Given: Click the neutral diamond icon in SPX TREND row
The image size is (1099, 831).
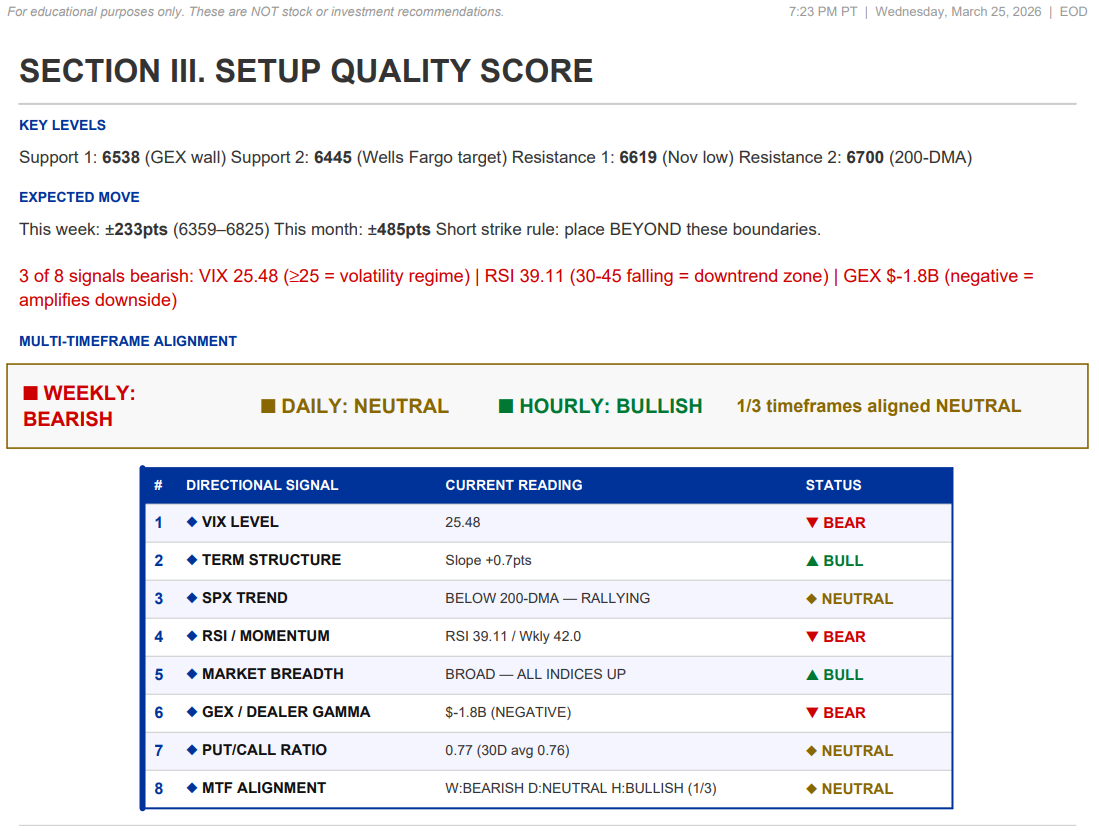Looking at the screenshot, I should 812,599.
